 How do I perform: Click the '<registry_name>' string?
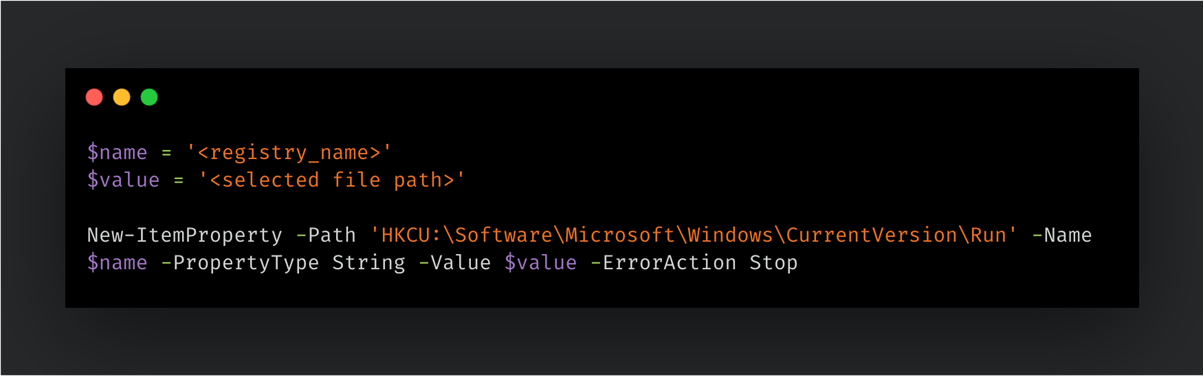289,153
